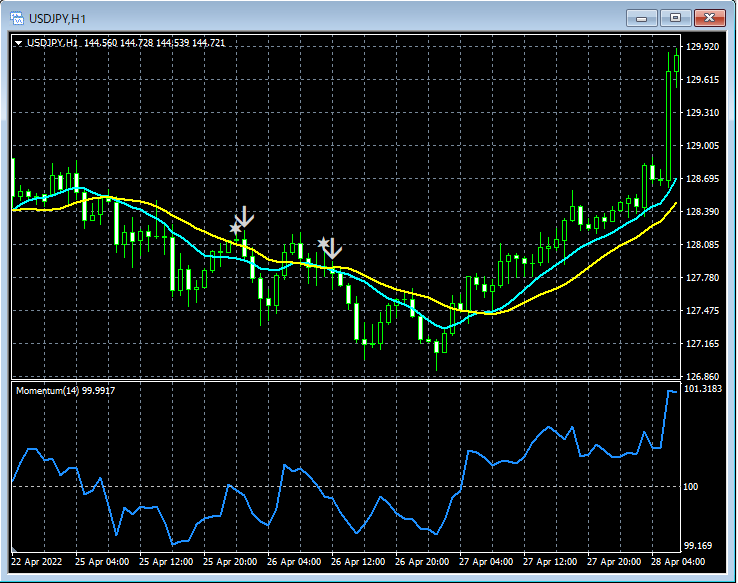This screenshot has height=583, width=738.
Task: Click the 101.3183 momentum scale value
Action: [x=703, y=389]
